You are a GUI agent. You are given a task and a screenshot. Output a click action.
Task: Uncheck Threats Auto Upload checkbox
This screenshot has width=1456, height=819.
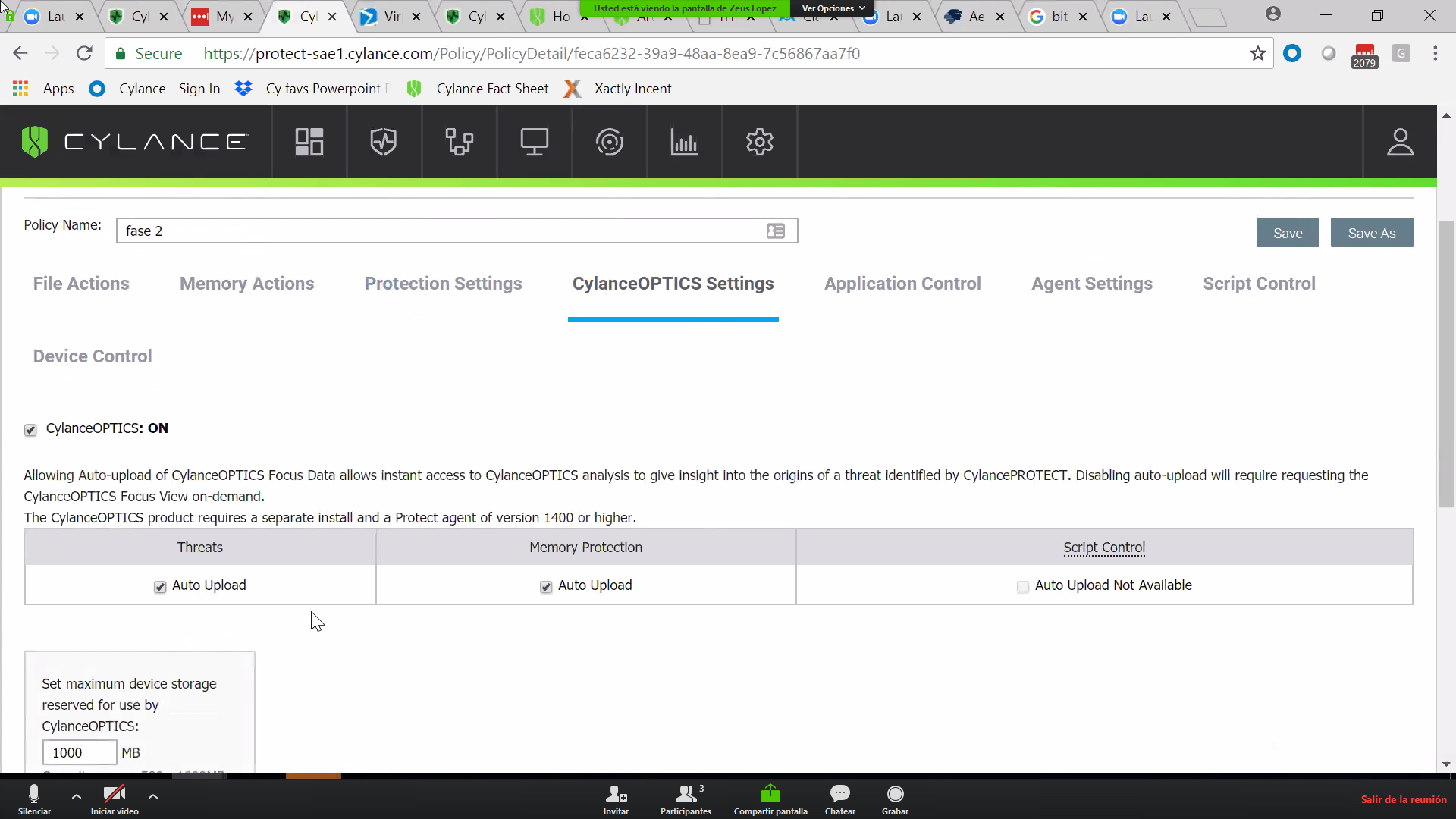160,587
